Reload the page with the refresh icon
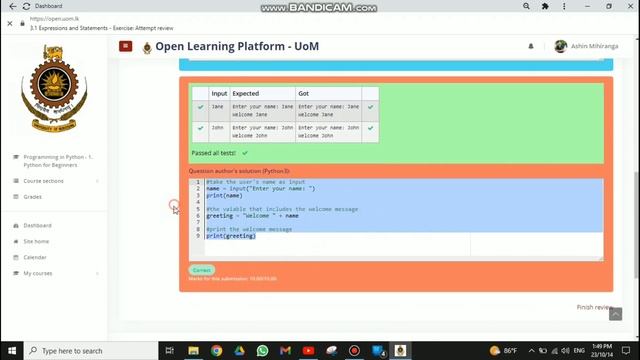The width and height of the screenshot is (640, 360). tap(27, 6)
